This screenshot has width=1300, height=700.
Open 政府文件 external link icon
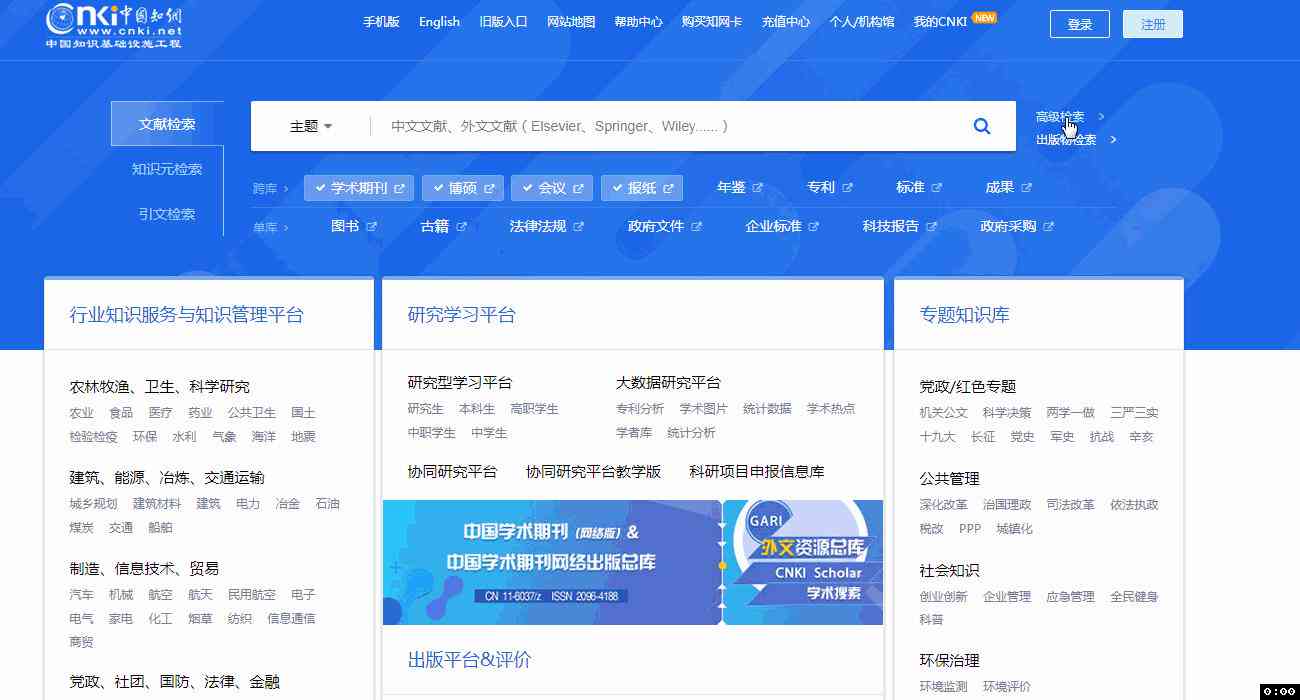click(x=697, y=227)
